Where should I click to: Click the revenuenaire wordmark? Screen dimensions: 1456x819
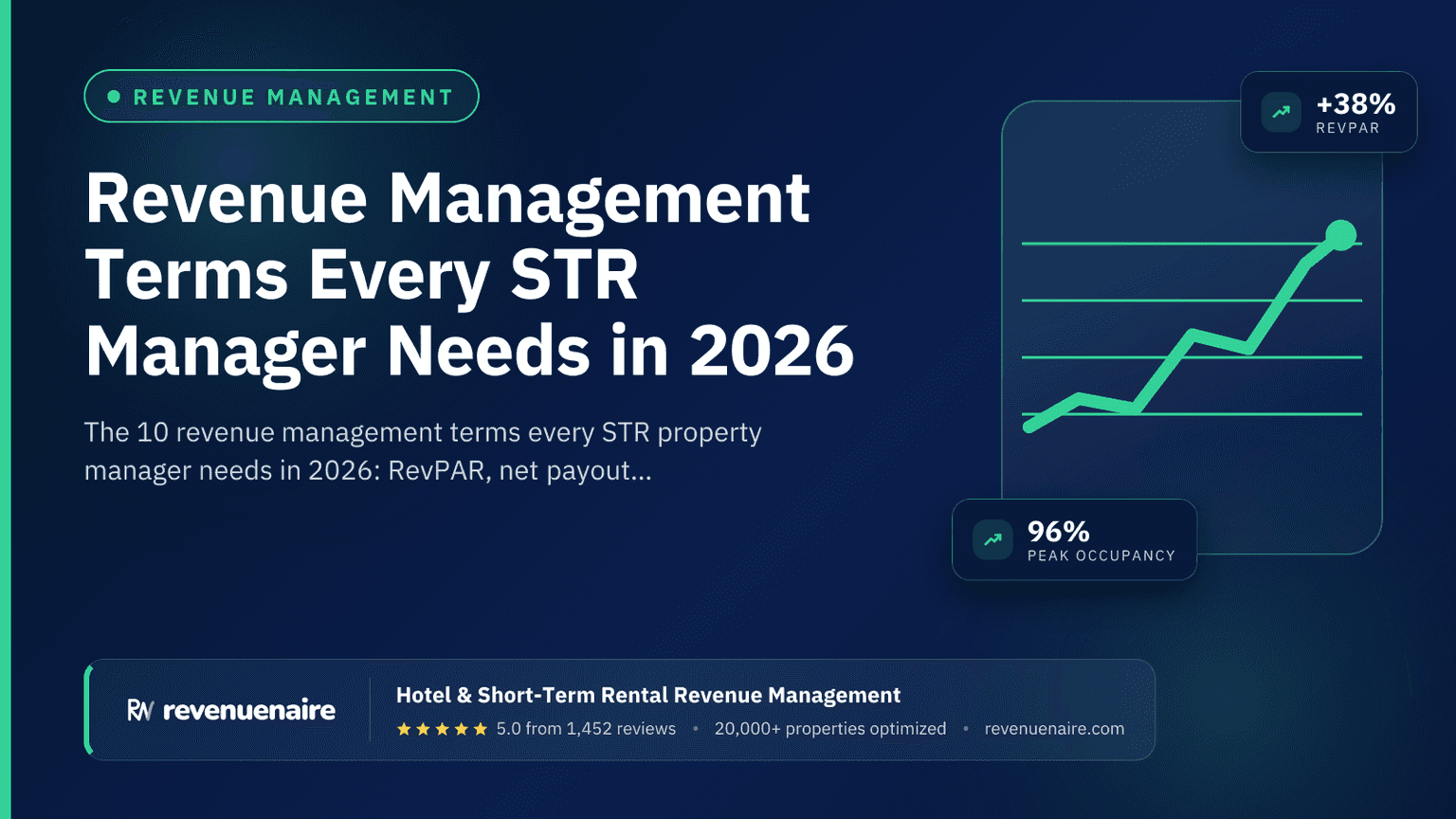[x=249, y=710]
